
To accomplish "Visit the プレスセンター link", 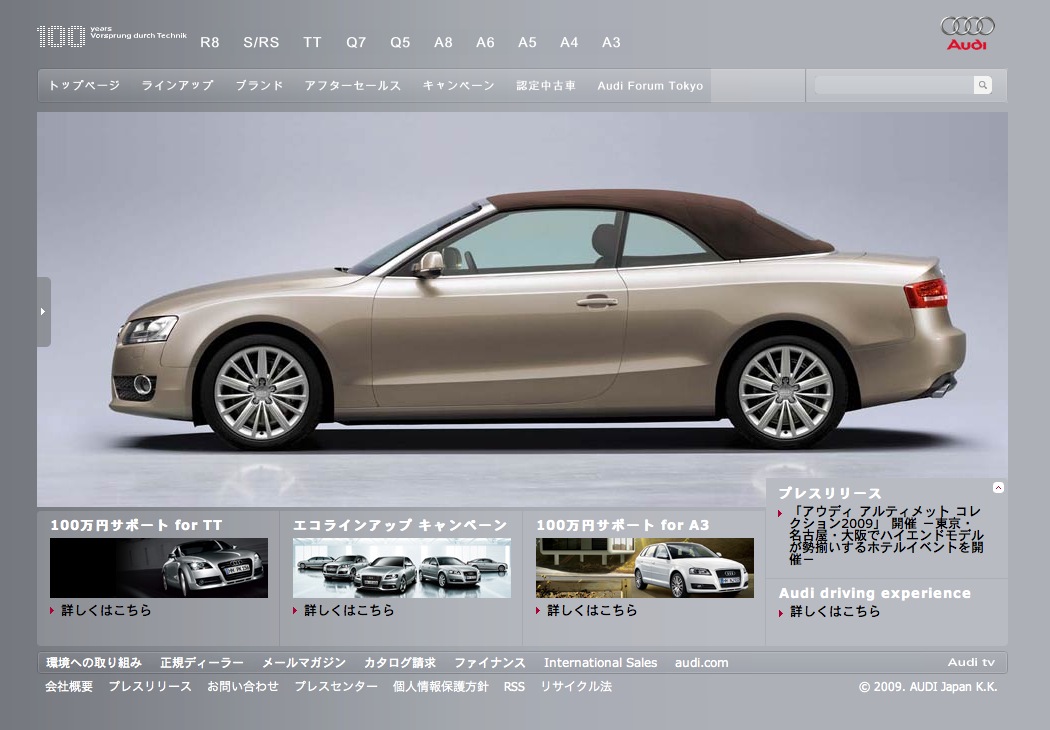I will tap(336, 686).
